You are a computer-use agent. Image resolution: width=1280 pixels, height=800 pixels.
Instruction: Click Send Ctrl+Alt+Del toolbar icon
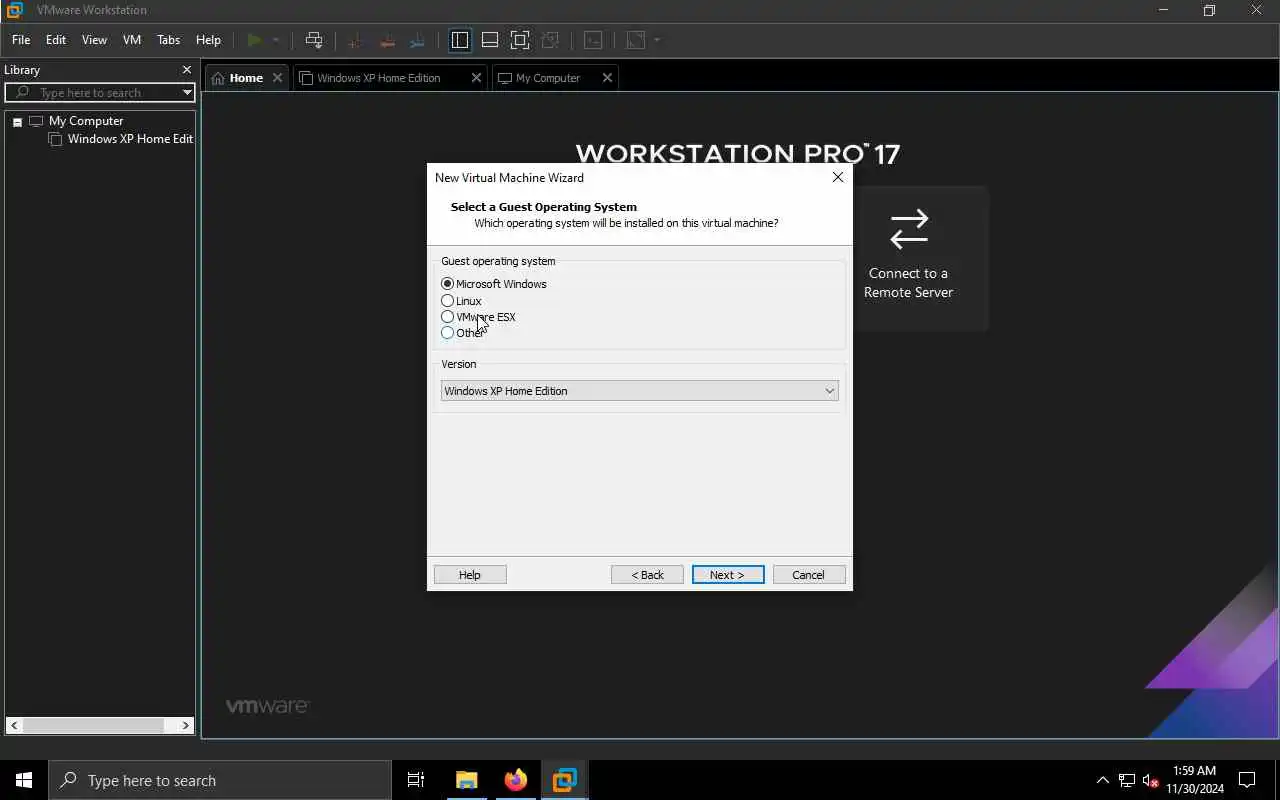(x=314, y=40)
